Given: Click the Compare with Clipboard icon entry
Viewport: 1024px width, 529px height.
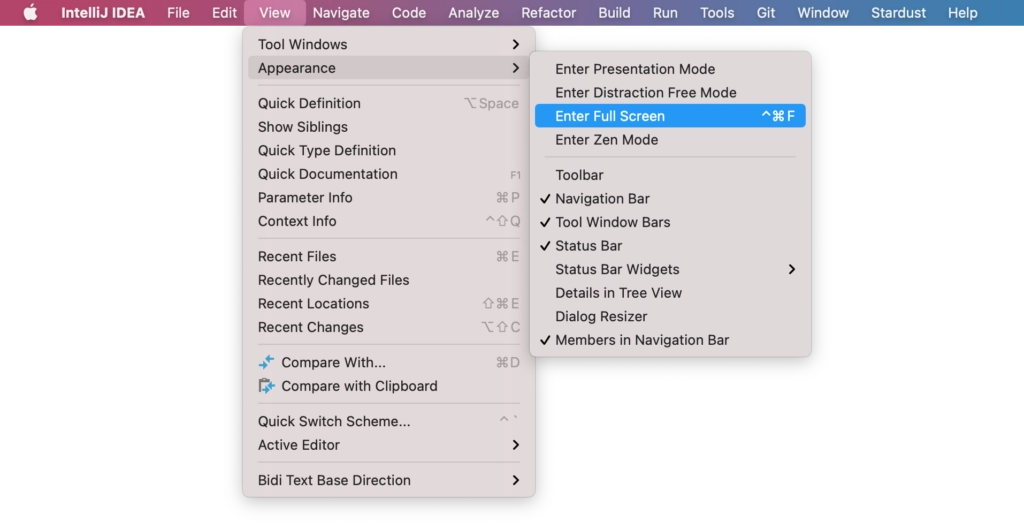Looking at the screenshot, I should (389, 386).
